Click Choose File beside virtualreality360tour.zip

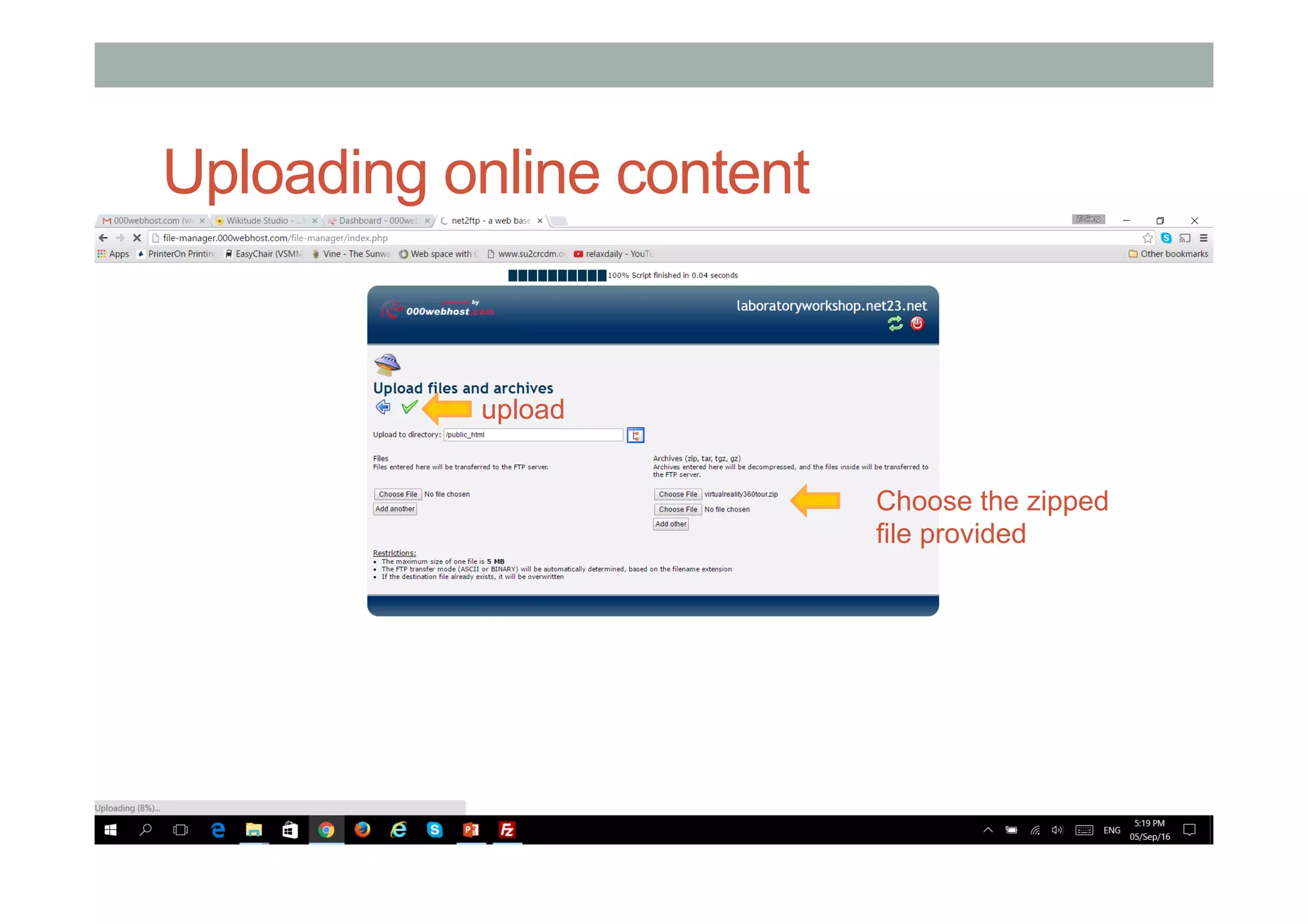[678, 494]
